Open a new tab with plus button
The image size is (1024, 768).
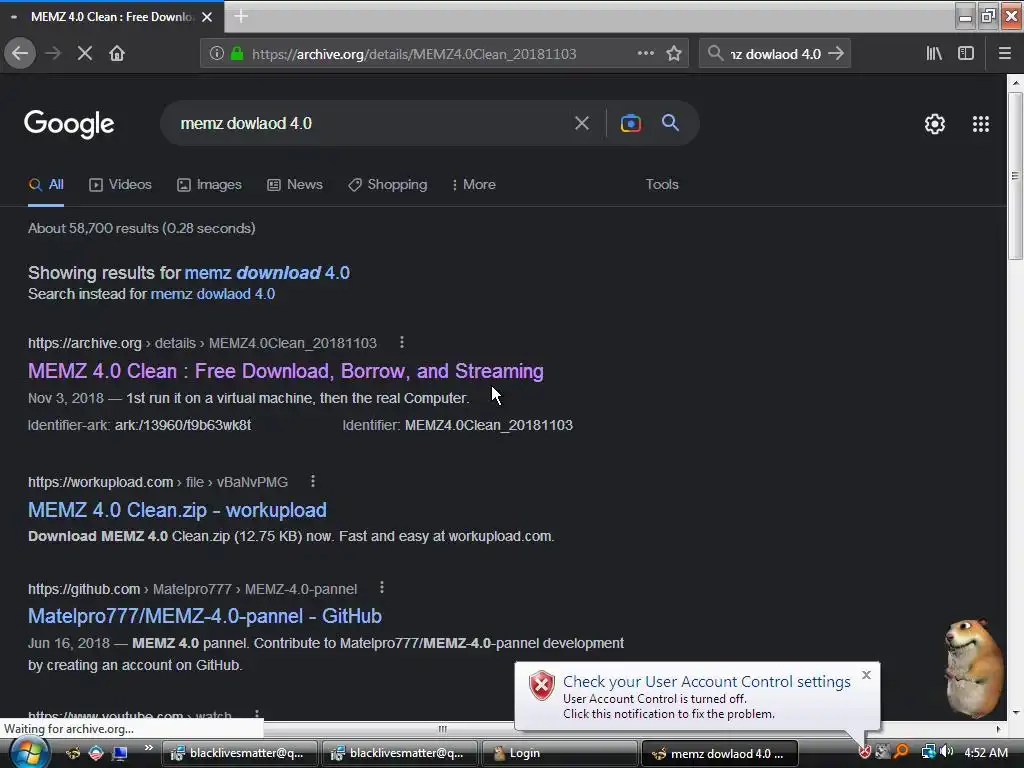coord(241,16)
